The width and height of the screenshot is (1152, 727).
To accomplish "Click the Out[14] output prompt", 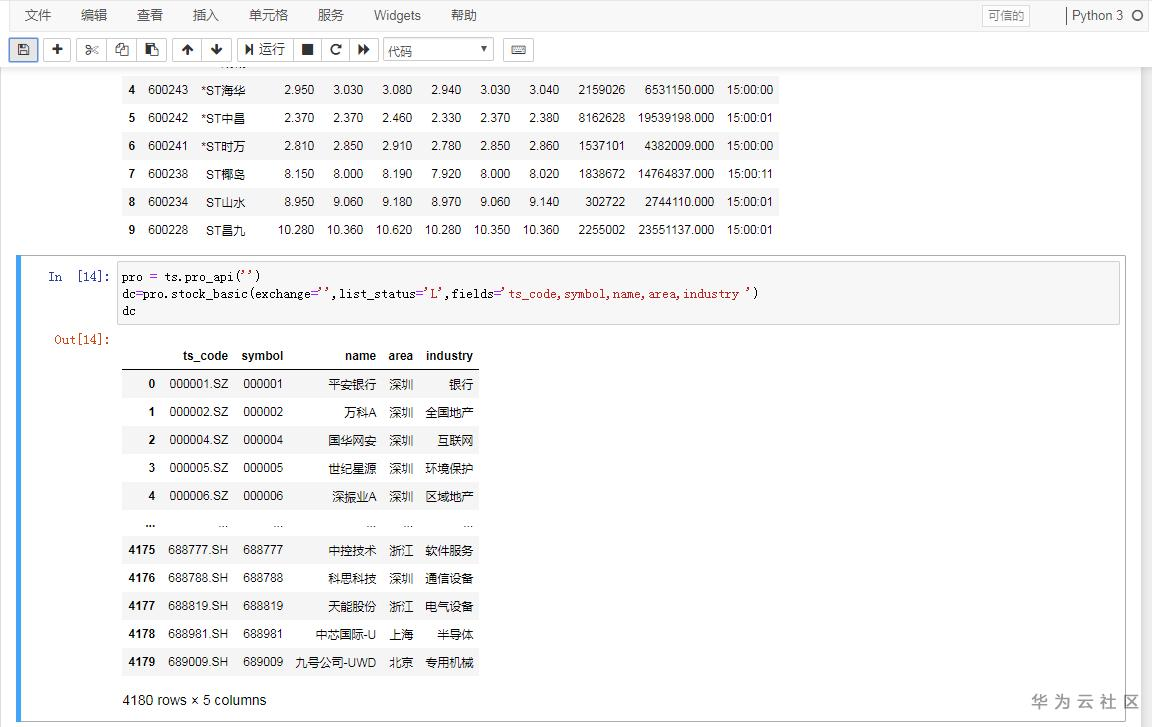I will pyautogui.click(x=82, y=339).
